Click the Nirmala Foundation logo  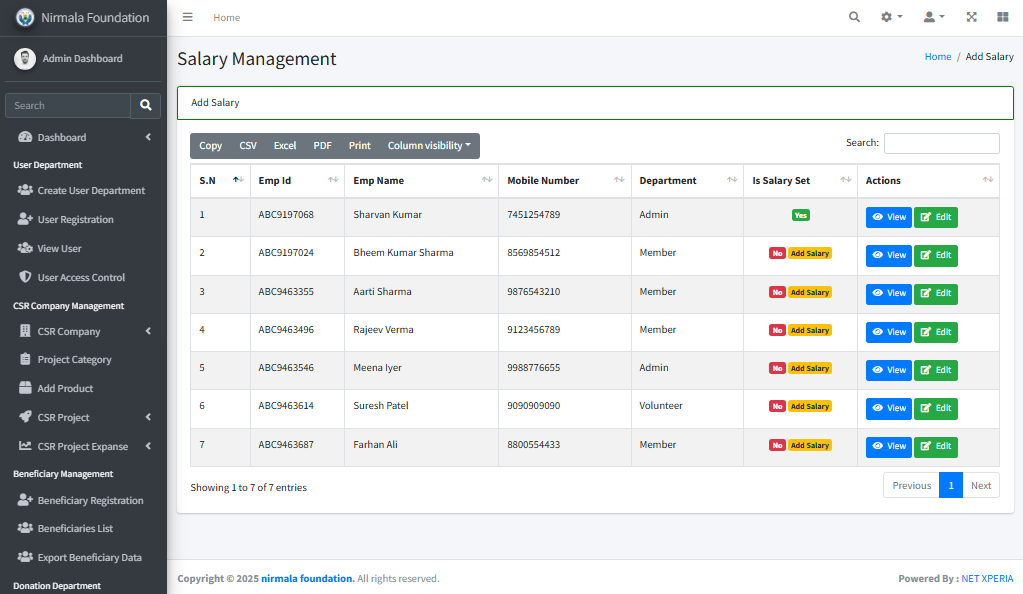25,18
